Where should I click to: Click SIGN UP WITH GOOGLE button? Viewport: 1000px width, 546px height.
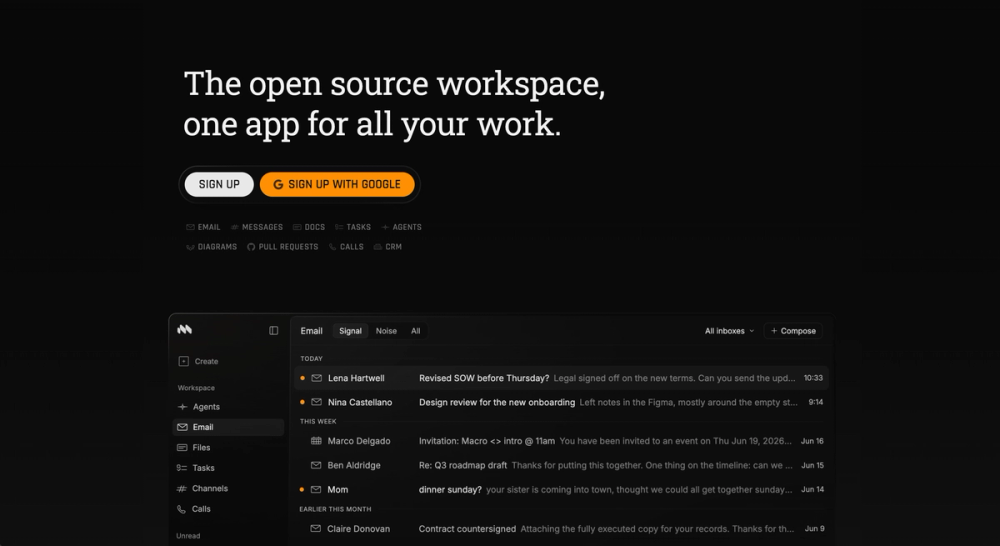337,184
